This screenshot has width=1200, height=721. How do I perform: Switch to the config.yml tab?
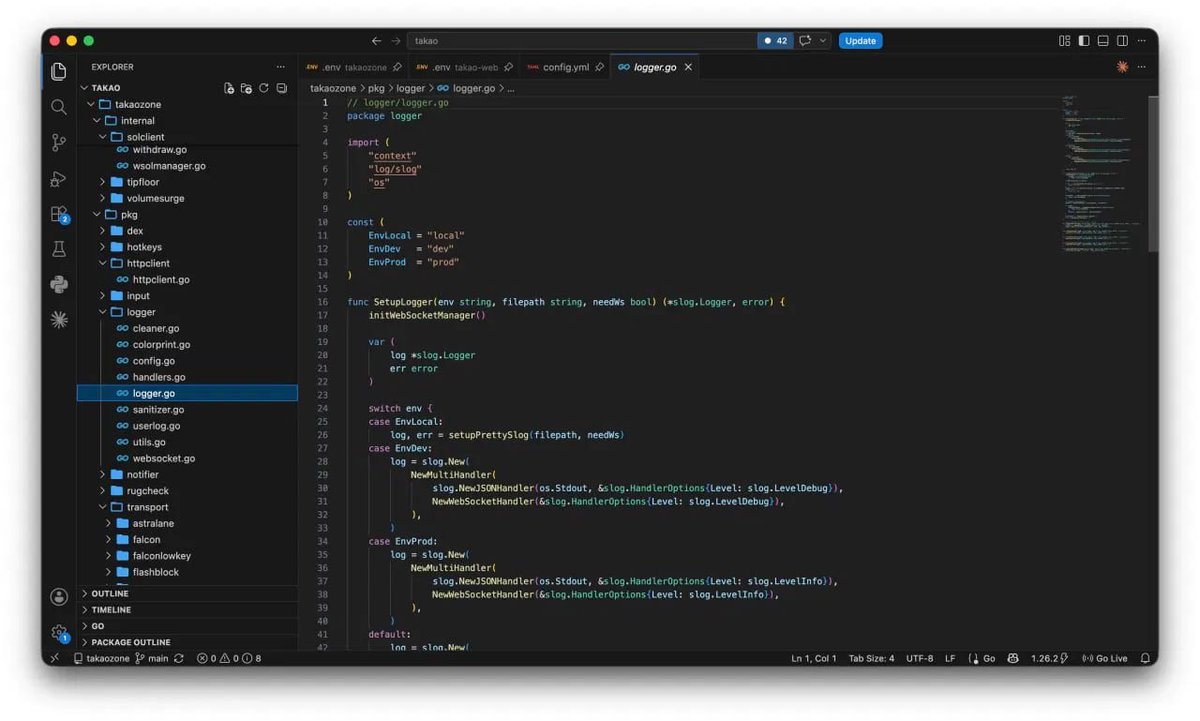564,67
